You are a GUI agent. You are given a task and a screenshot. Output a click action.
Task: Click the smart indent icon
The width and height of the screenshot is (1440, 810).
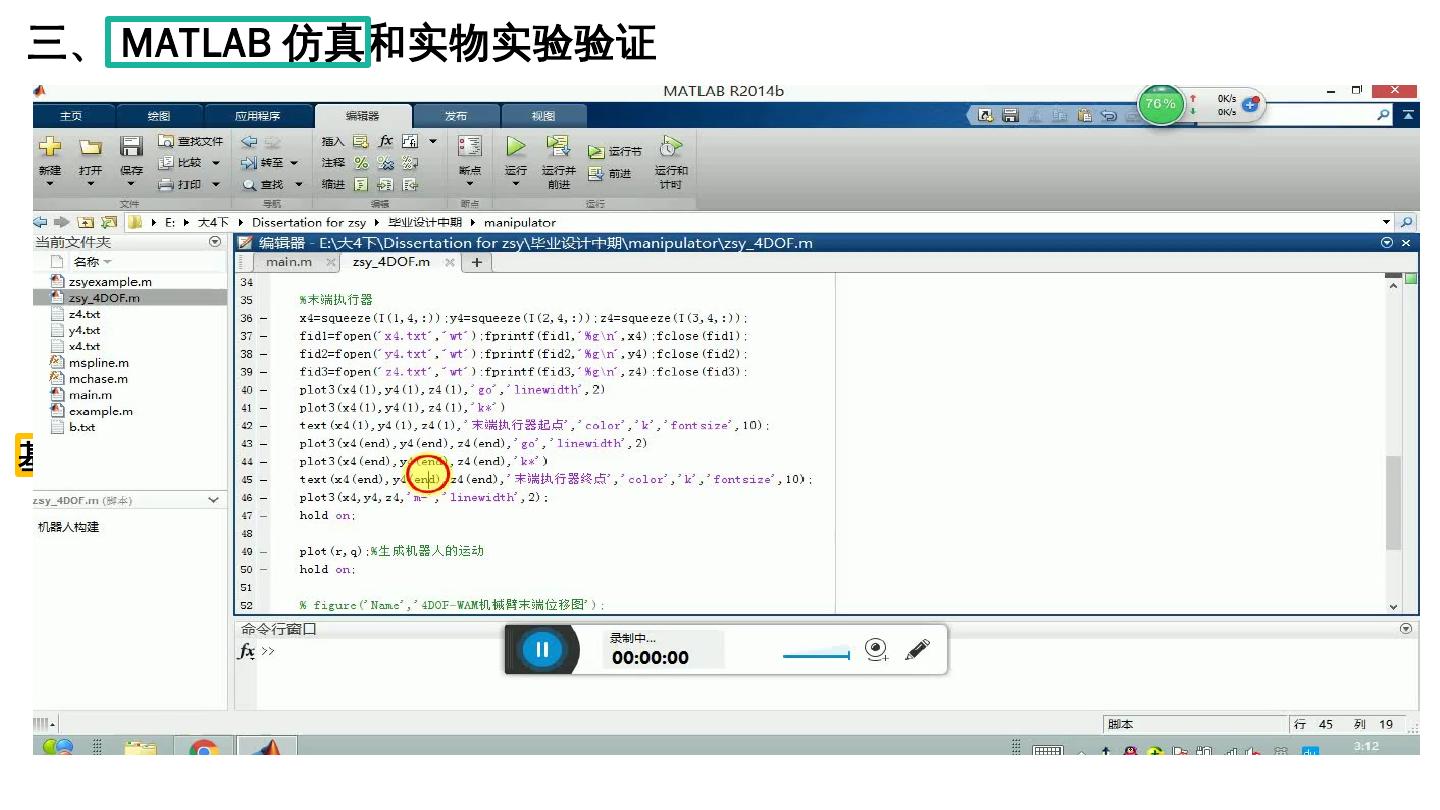(361, 184)
